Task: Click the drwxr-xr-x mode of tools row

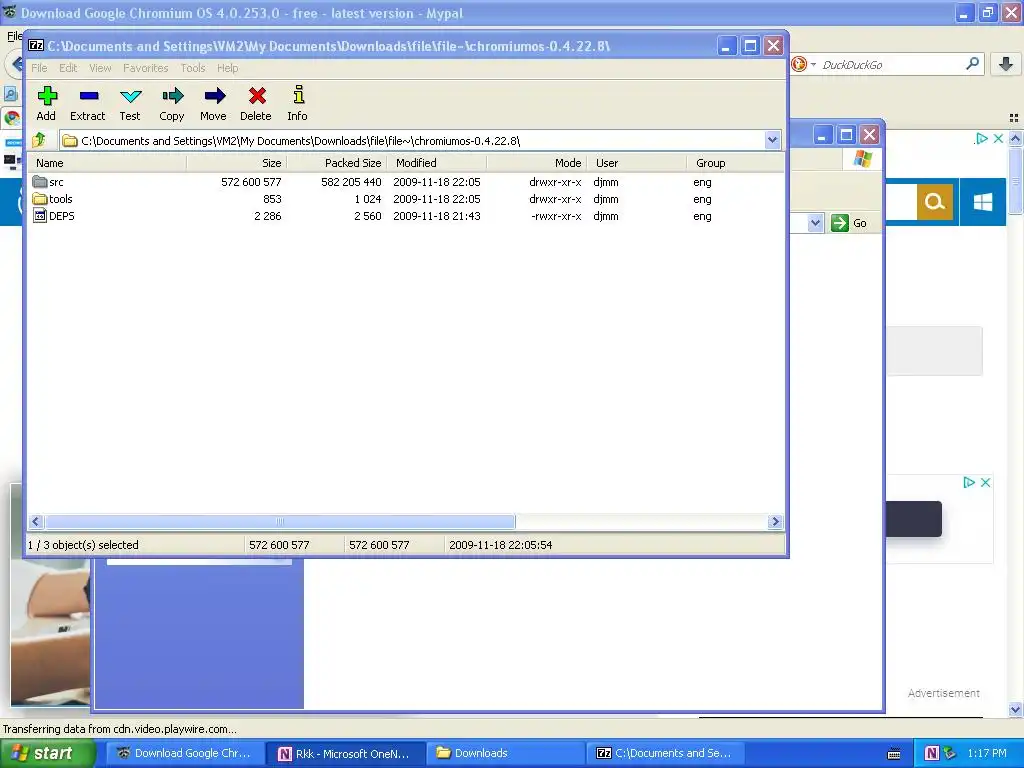Action: (x=555, y=199)
